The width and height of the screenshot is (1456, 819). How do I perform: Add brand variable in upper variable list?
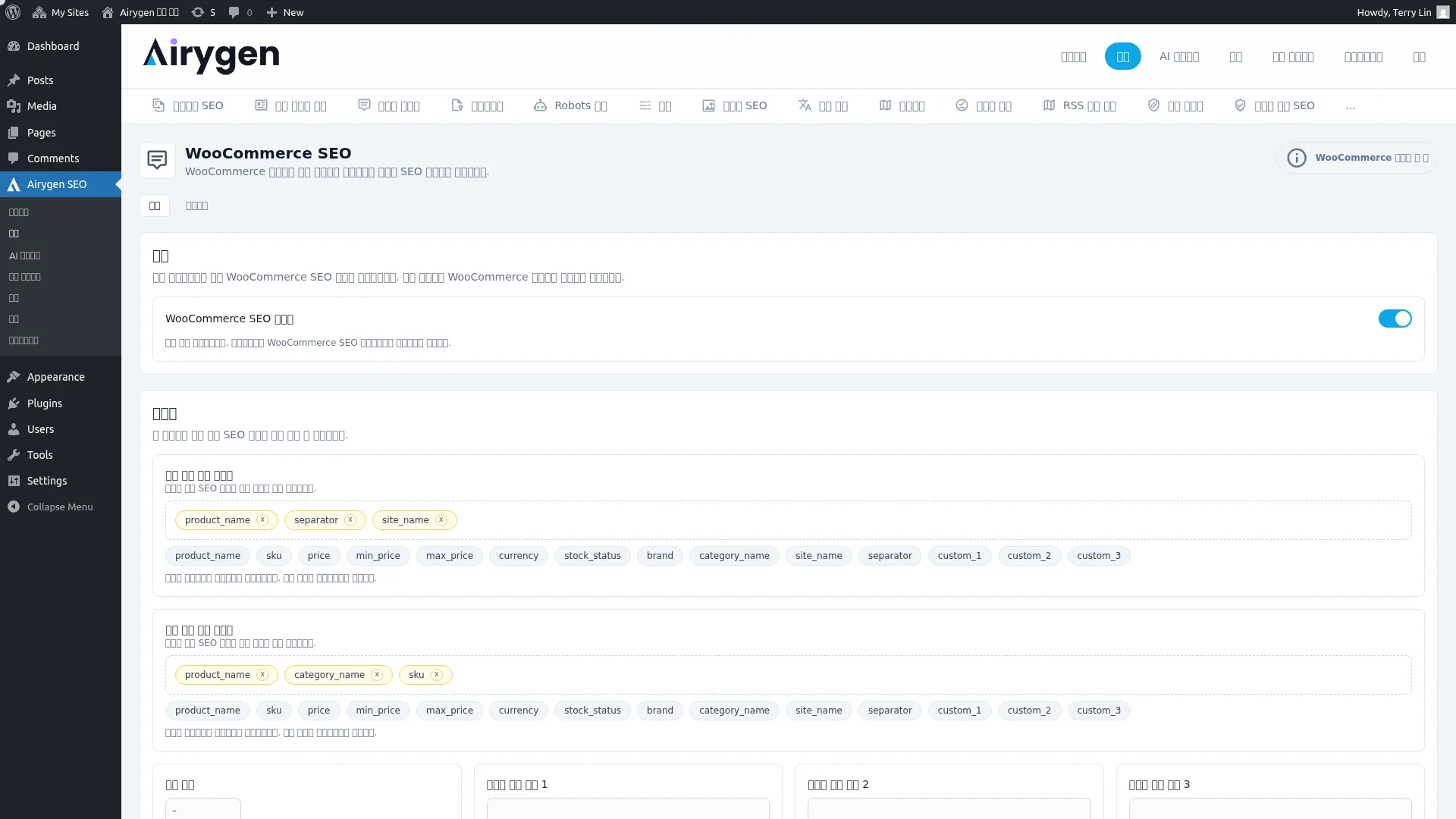click(660, 556)
